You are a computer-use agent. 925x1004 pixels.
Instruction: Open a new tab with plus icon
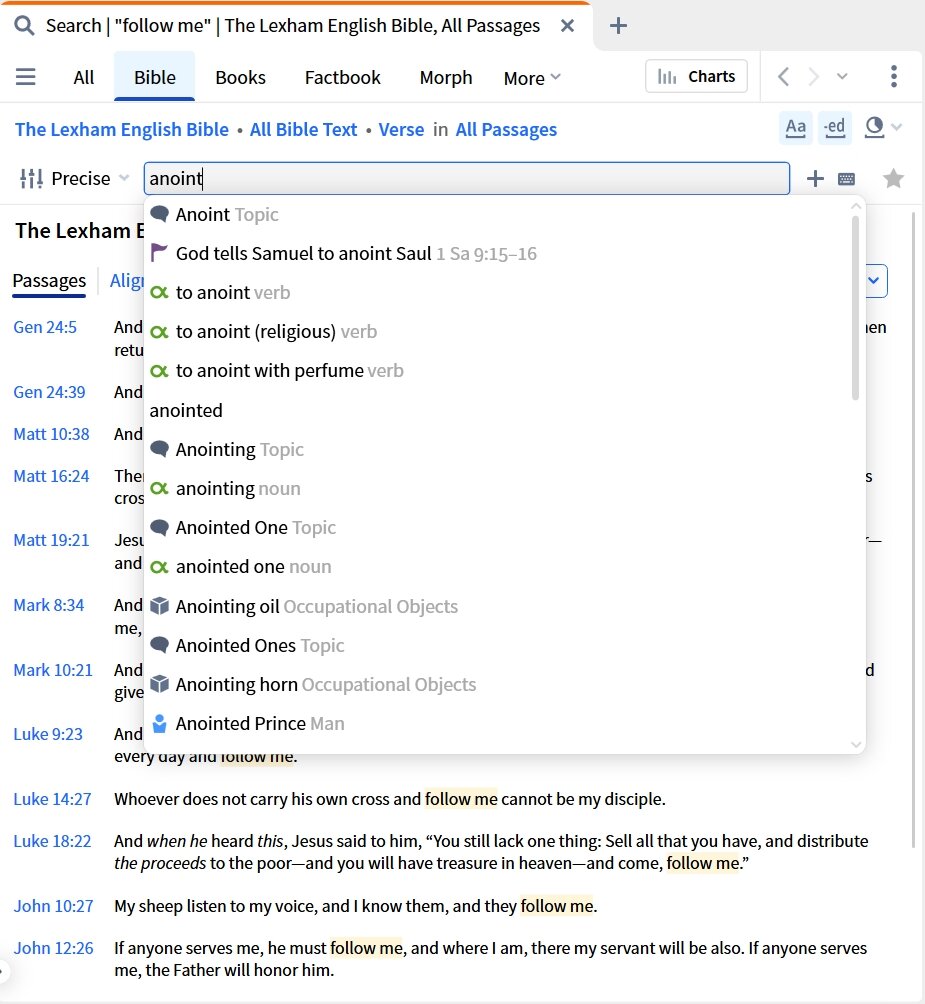[618, 26]
